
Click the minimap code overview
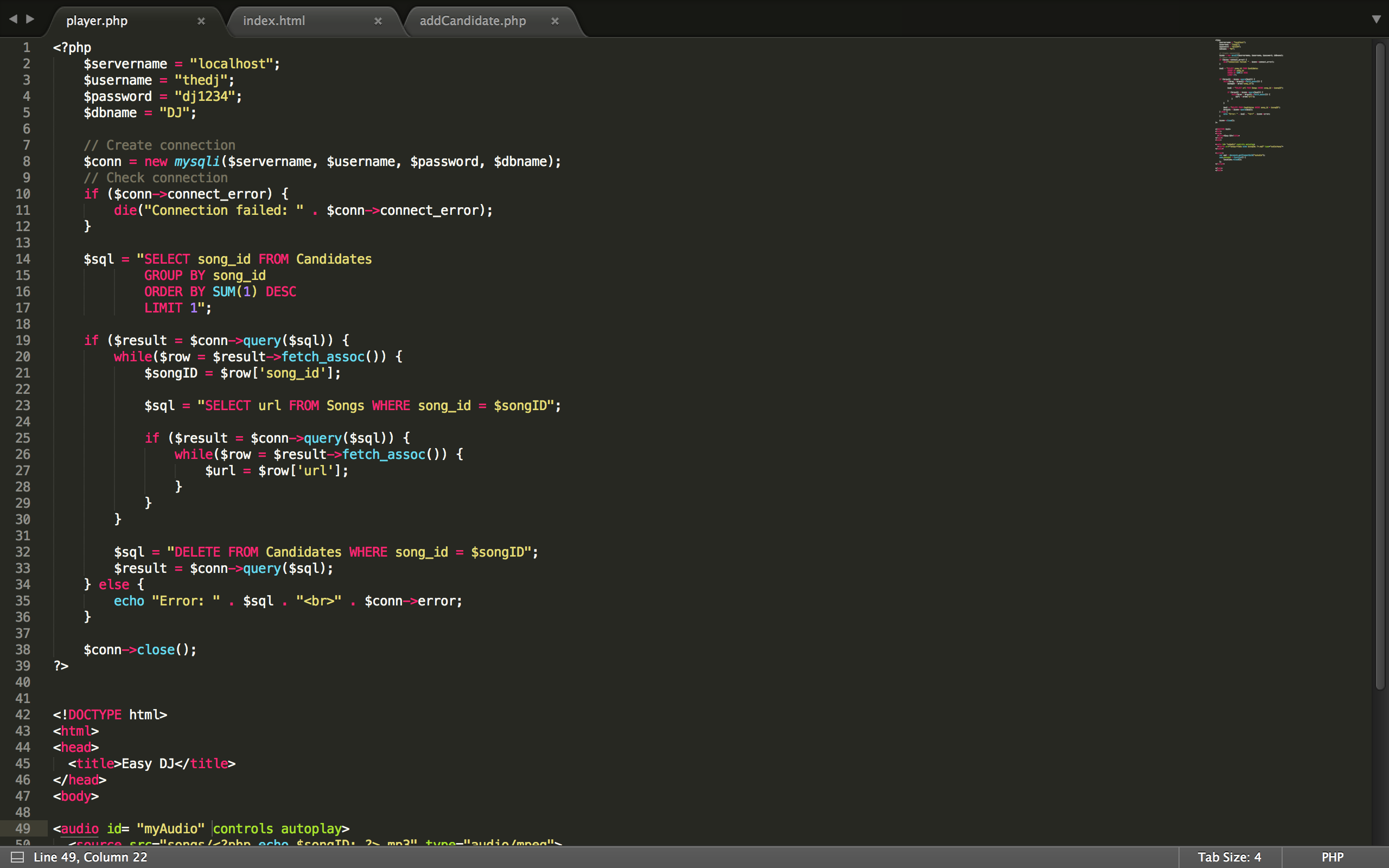click(x=1249, y=106)
